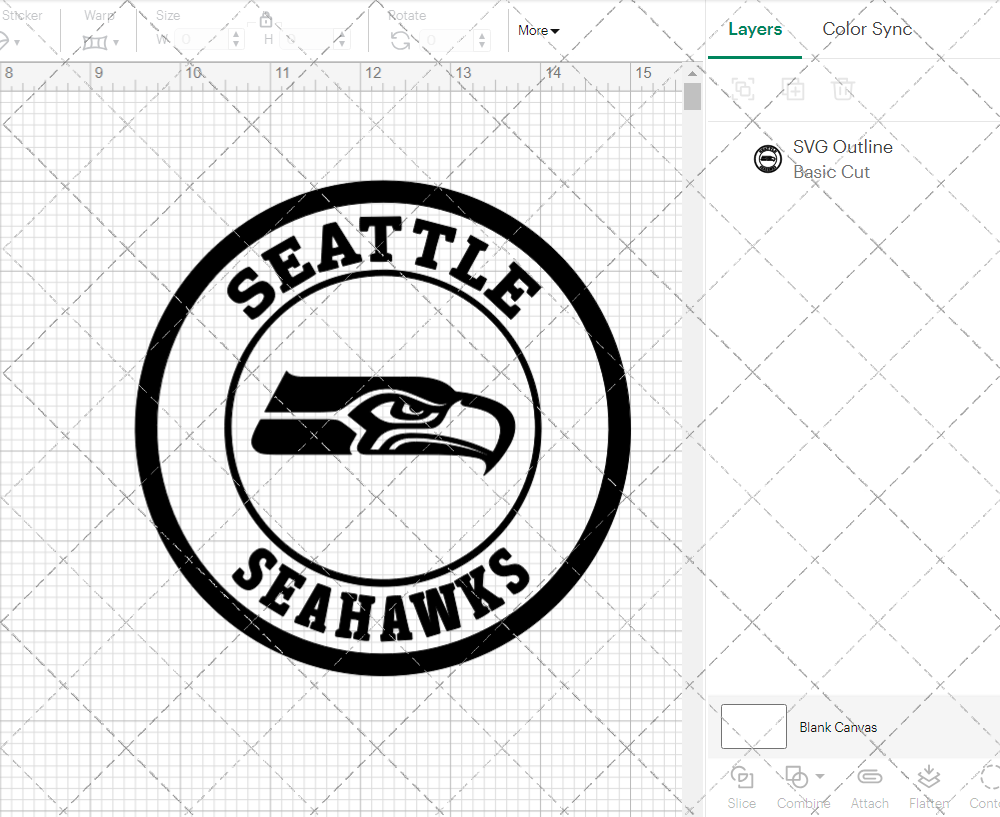The image size is (1000, 817).
Task: Click the Delete layer trash icon
Action: click(x=843, y=89)
